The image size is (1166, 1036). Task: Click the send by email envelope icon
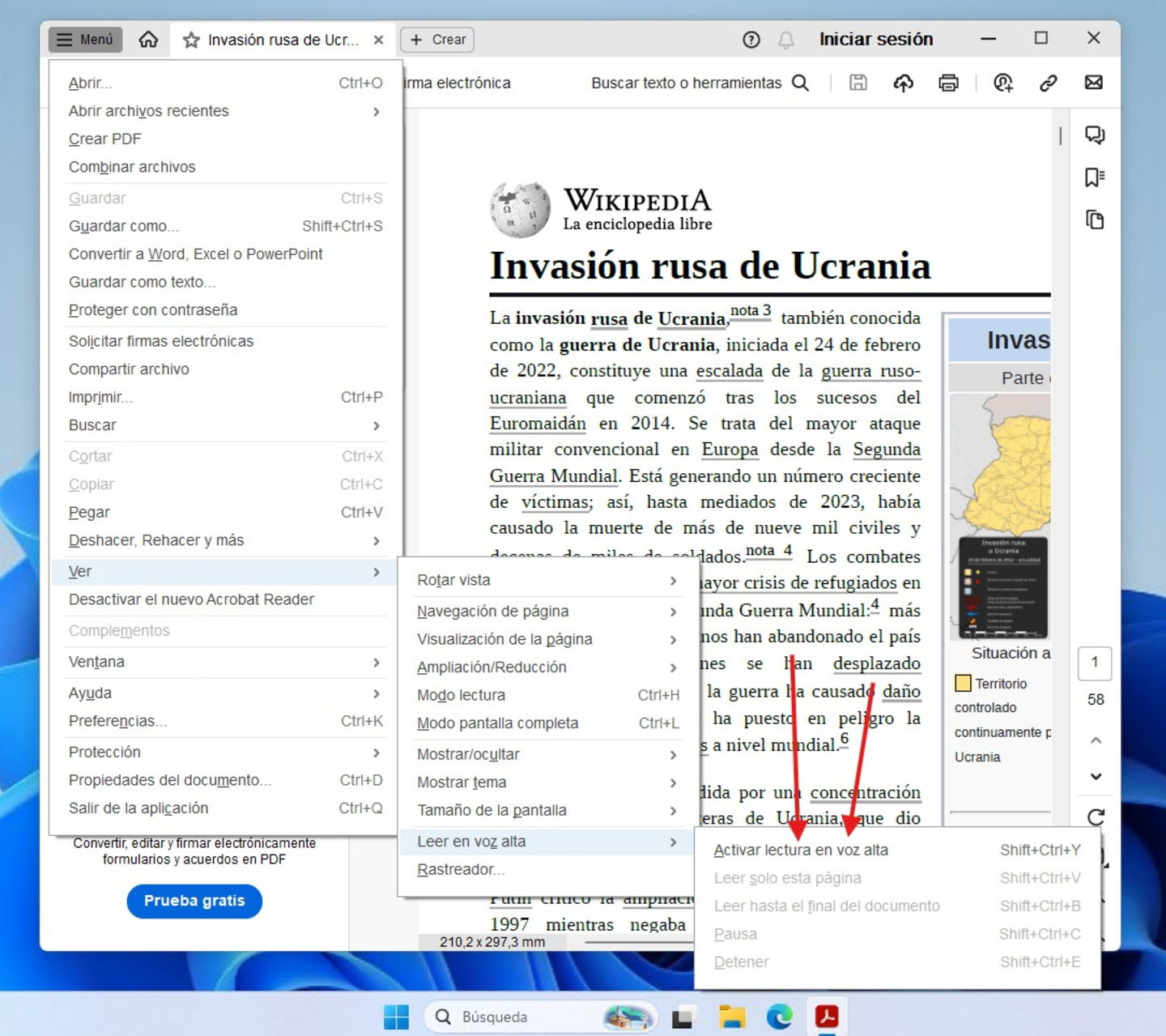[x=1094, y=83]
